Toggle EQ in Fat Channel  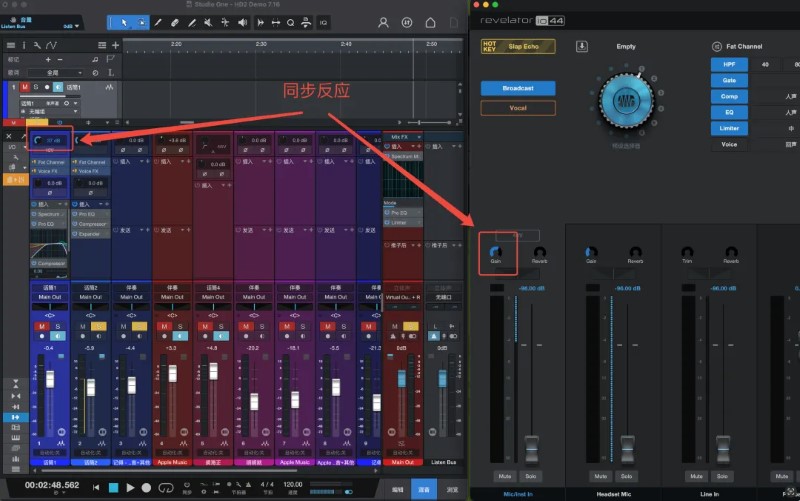click(729, 112)
